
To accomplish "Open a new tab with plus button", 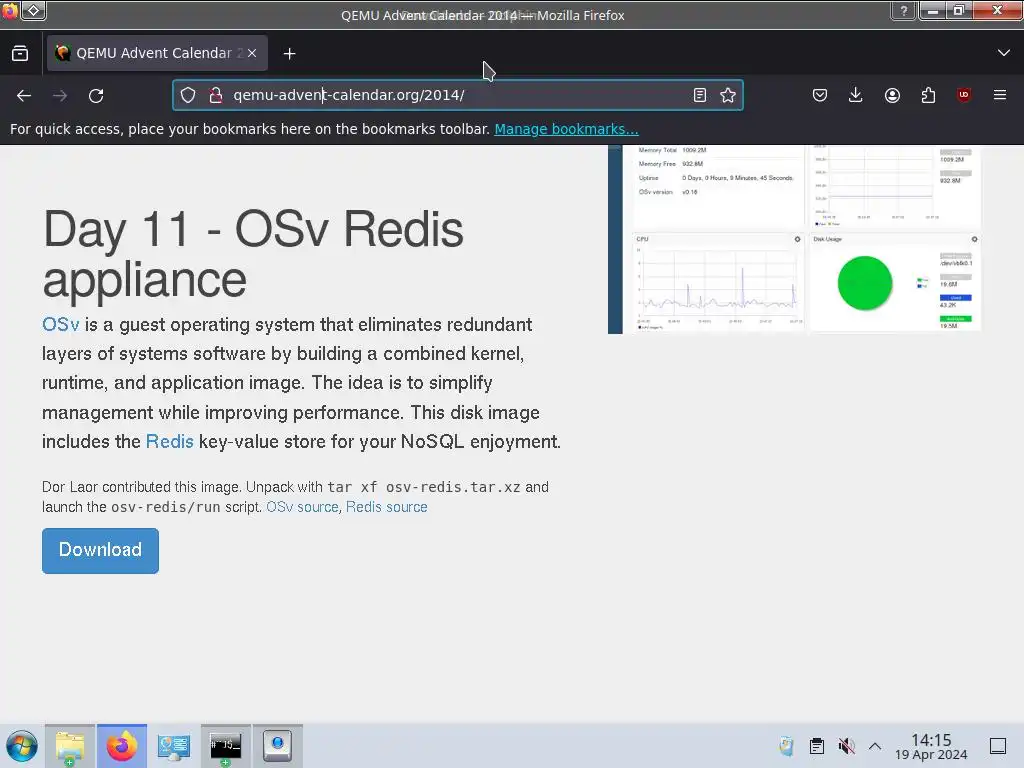I will [x=289, y=54].
